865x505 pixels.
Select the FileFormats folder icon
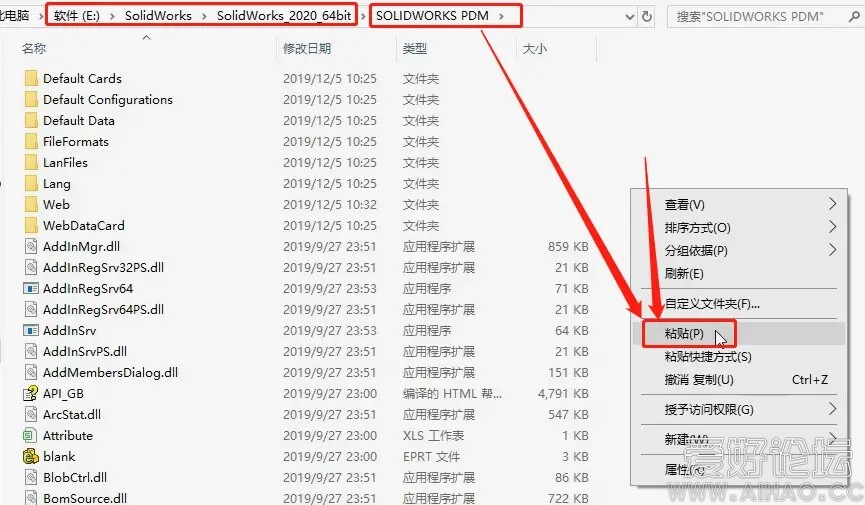tap(30, 142)
